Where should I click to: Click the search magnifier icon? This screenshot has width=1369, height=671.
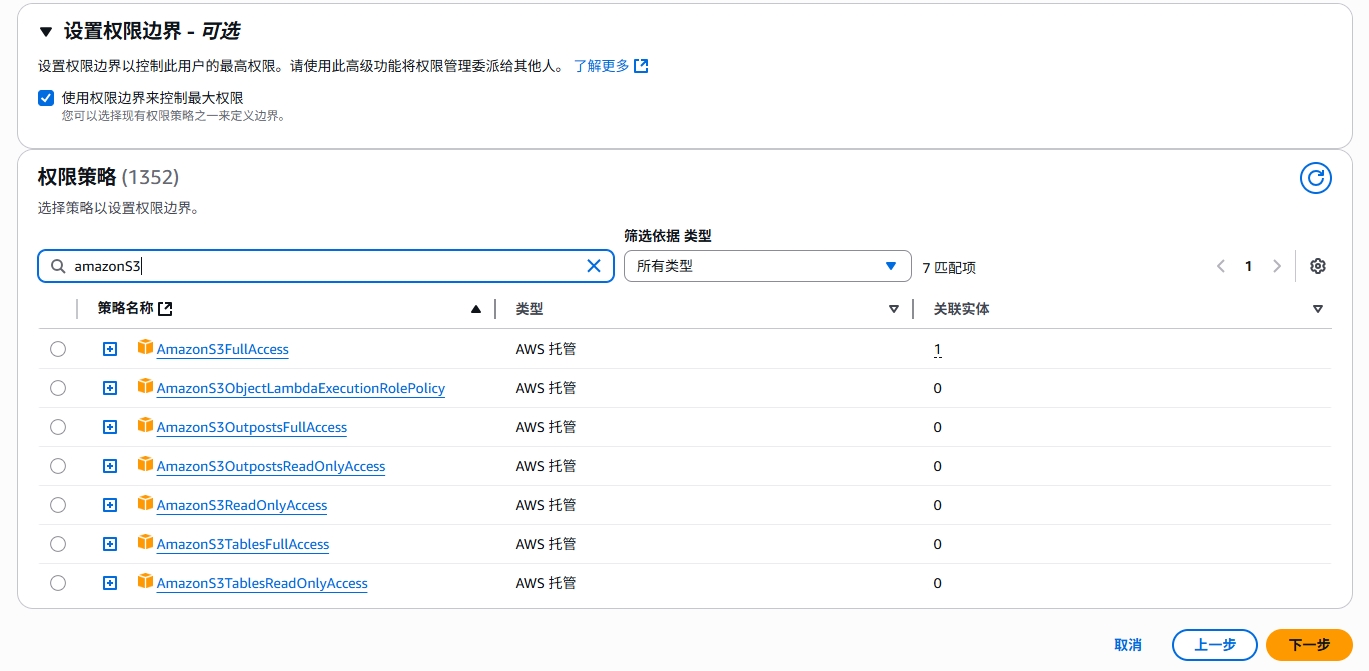[58, 266]
